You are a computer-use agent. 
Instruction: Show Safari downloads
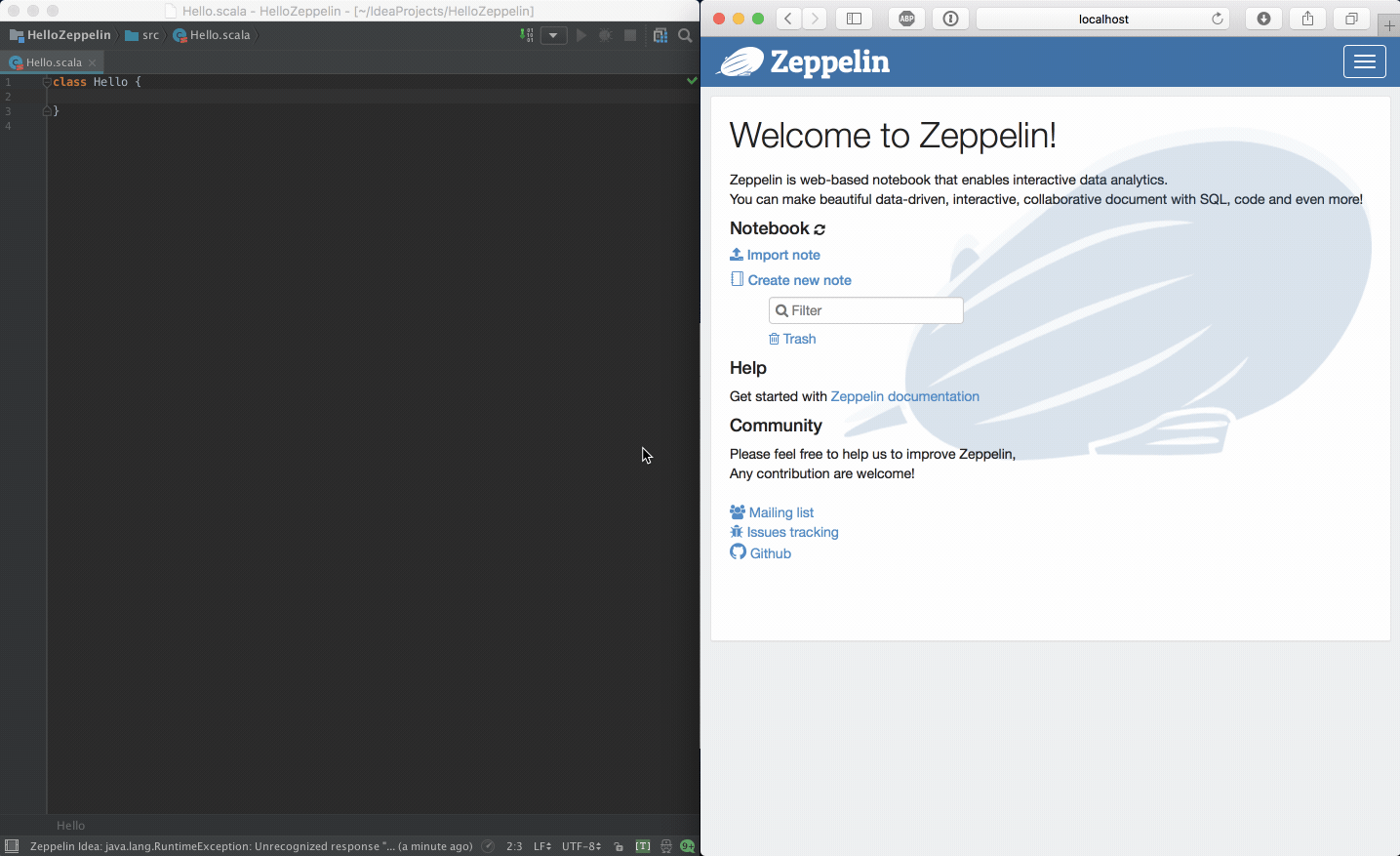pyautogui.click(x=1263, y=19)
